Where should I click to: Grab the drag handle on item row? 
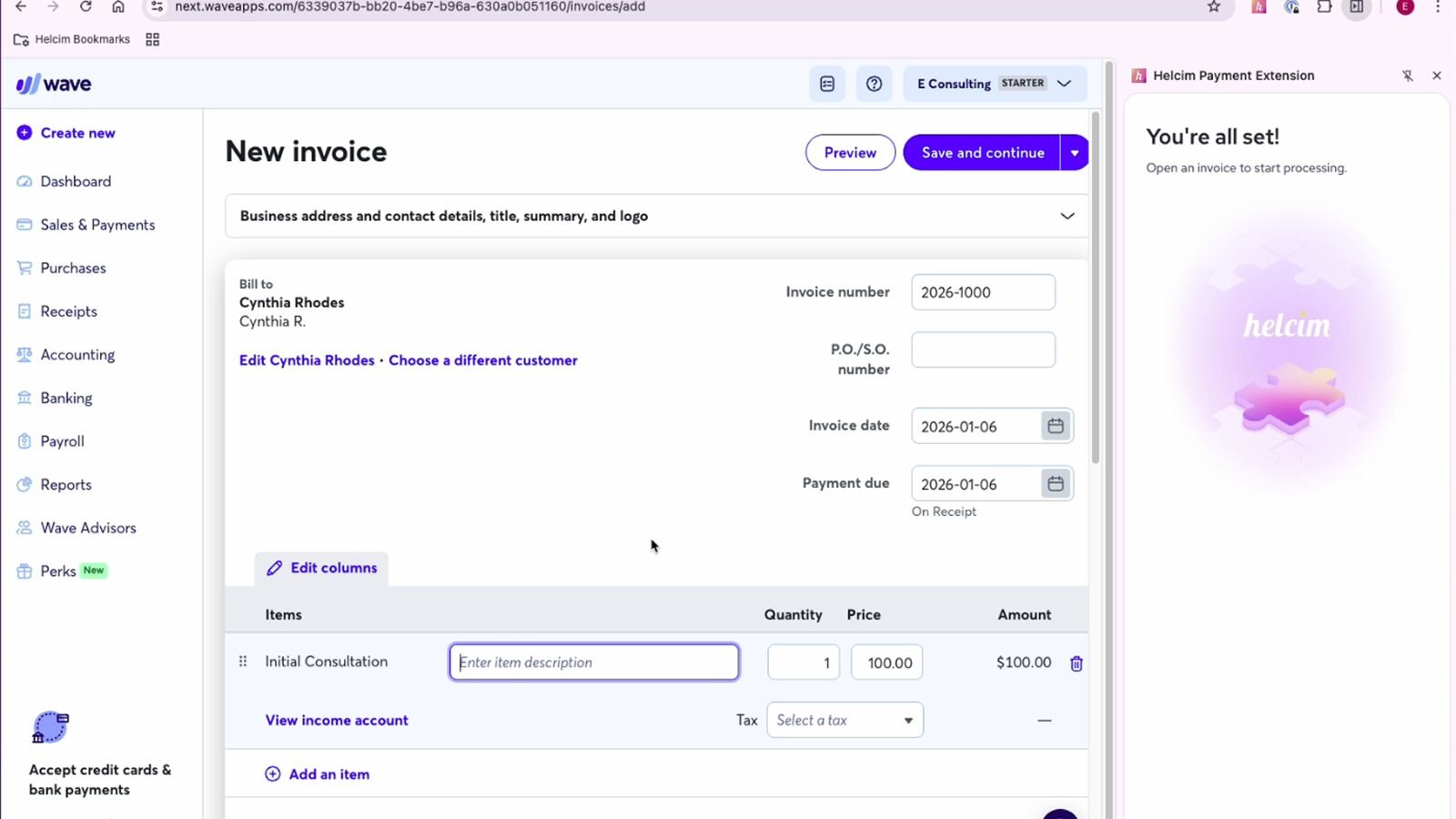click(x=243, y=662)
